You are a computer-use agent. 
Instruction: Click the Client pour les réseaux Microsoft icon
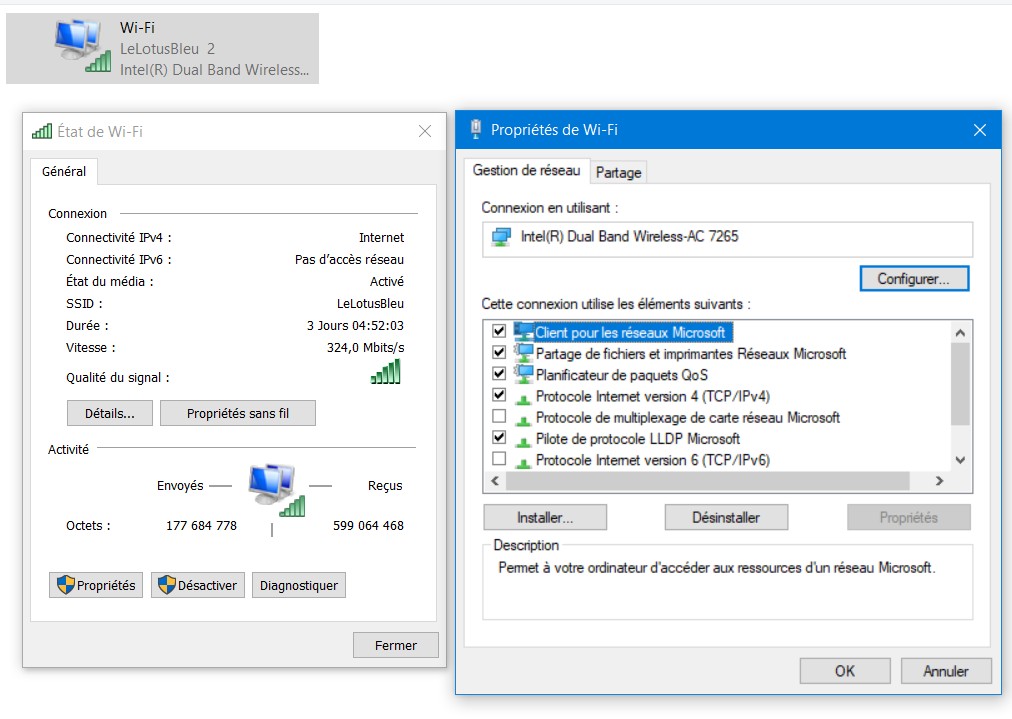click(524, 331)
